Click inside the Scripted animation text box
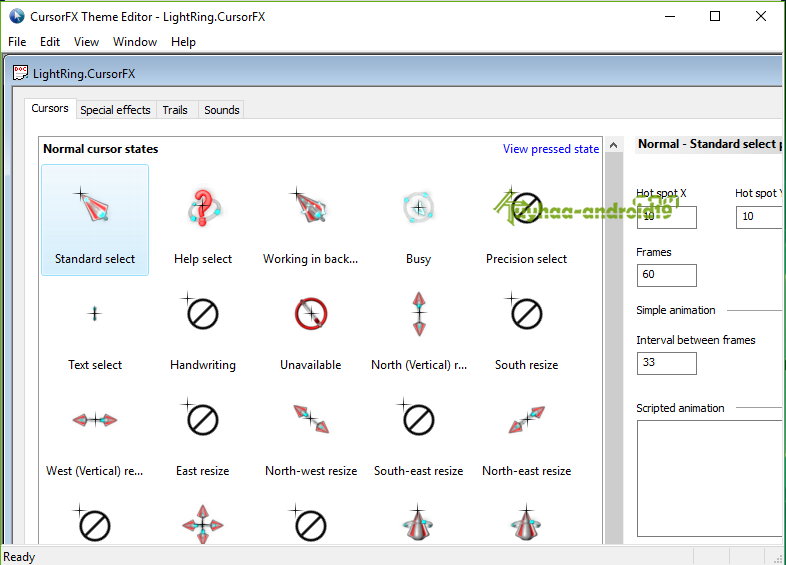Screen dimensions: 786x565 point(709,478)
